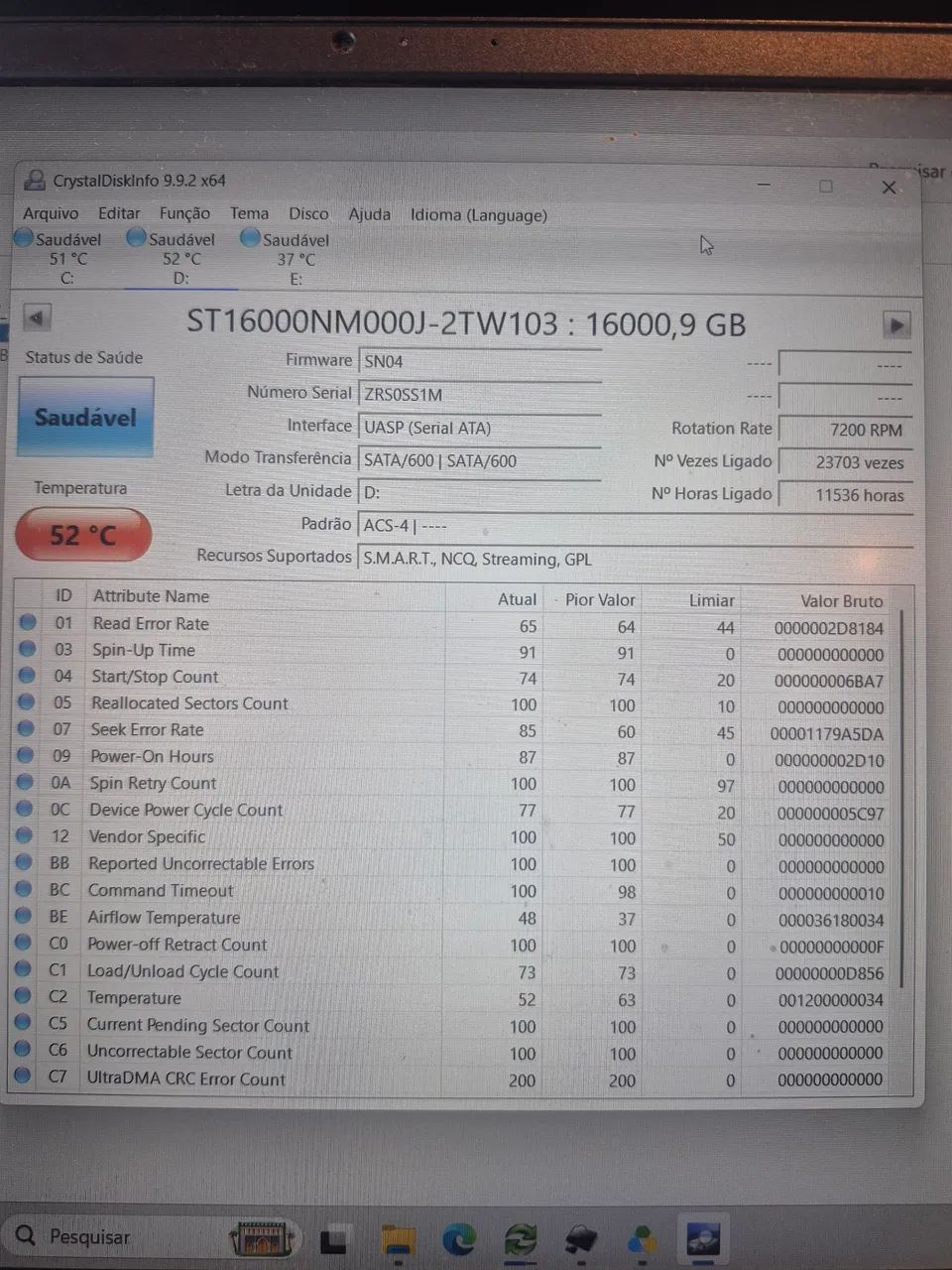The image size is (952, 1270).
Task: Open Task View on the taskbar
Action: pyautogui.click(x=333, y=1240)
